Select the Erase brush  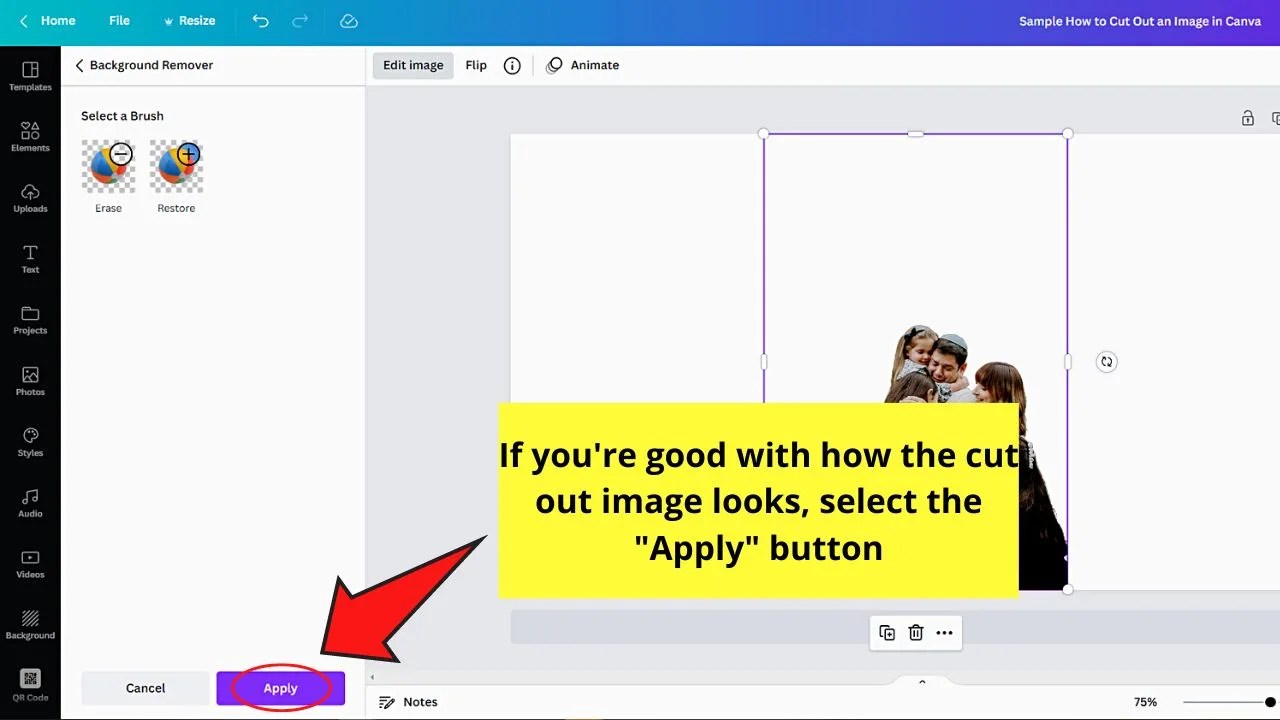pos(108,165)
